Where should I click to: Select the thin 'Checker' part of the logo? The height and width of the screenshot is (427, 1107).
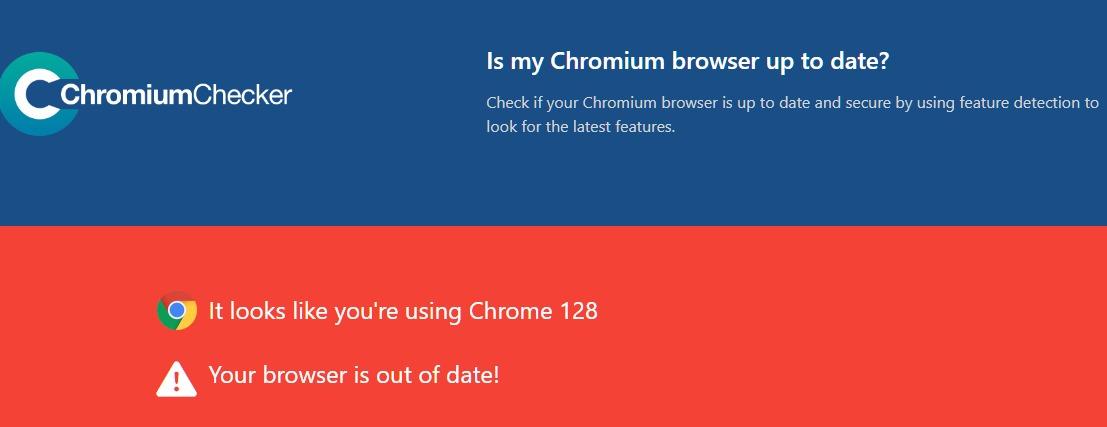point(242,95)
